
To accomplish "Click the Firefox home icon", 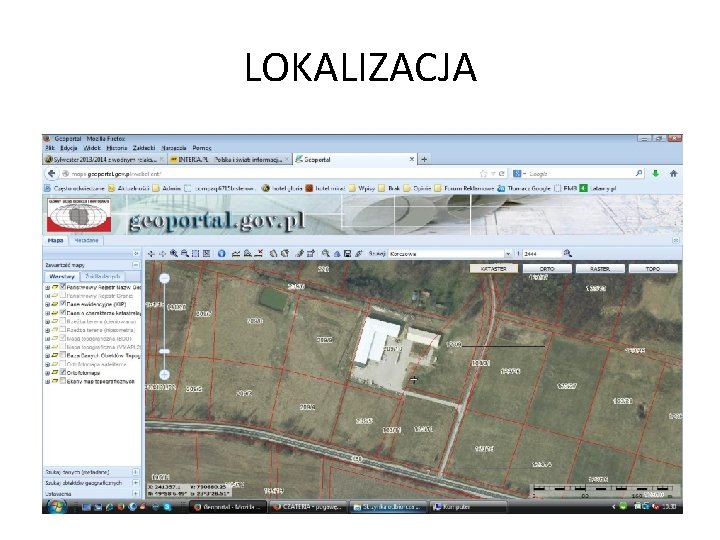I will pos(674,174).
